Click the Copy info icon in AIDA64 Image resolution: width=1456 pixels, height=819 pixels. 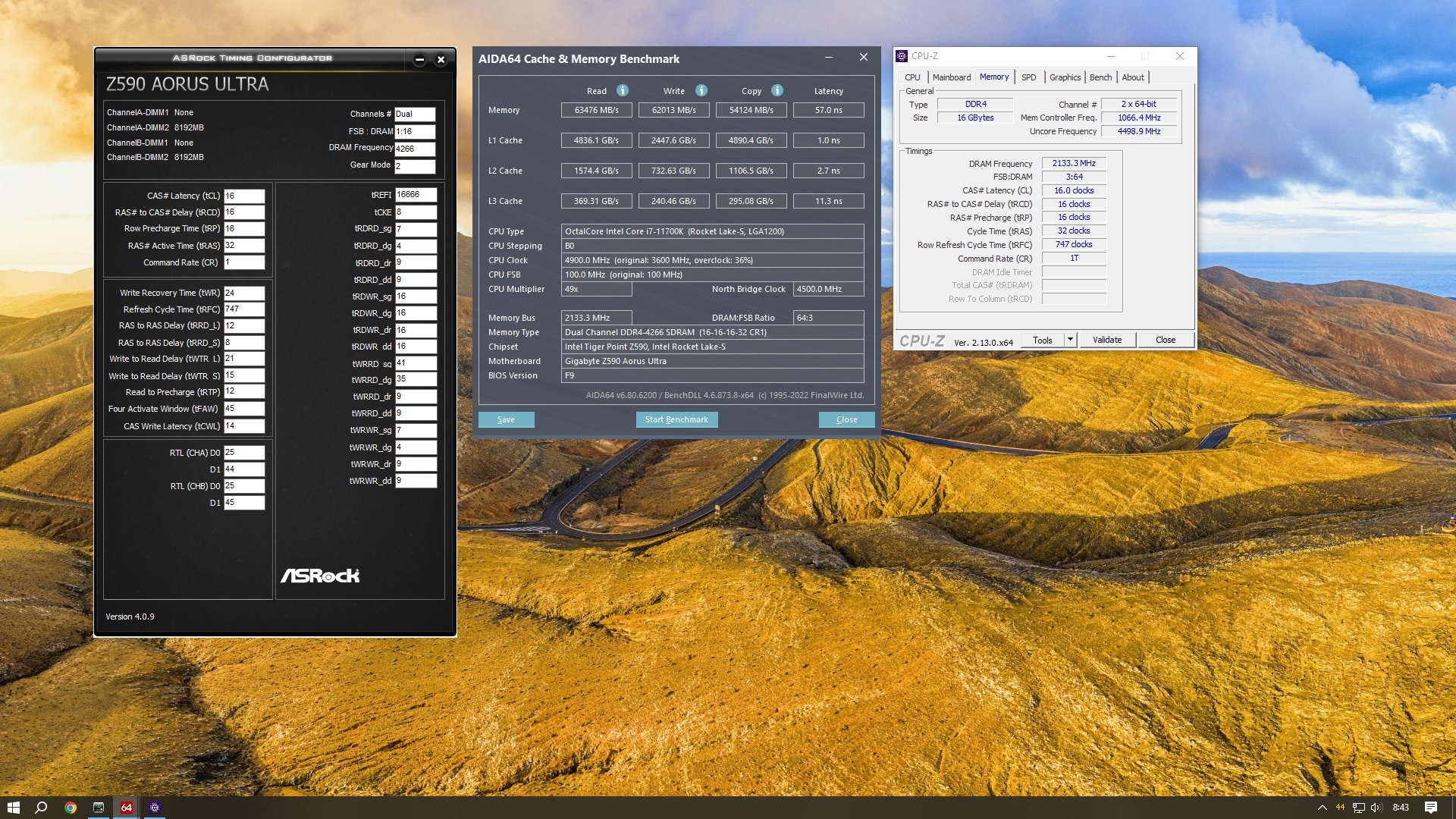click(x=777, y=91)
